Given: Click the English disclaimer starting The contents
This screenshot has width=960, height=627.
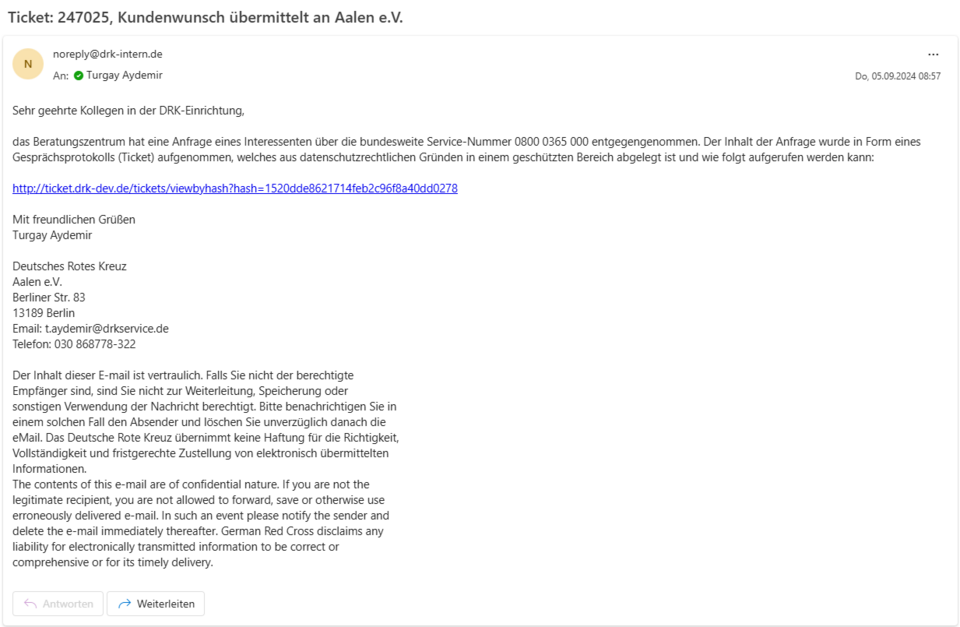Looking at the screenshot, I should tap(201, 524).
